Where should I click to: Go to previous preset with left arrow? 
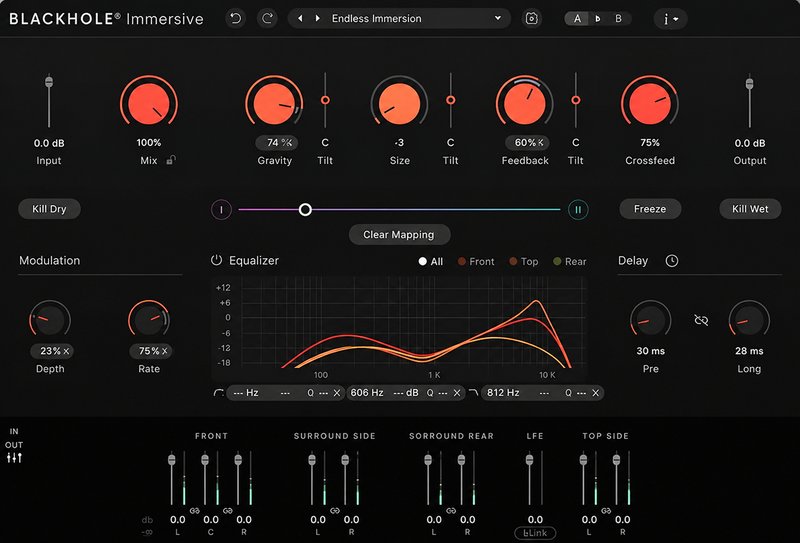tap(300, 18)
